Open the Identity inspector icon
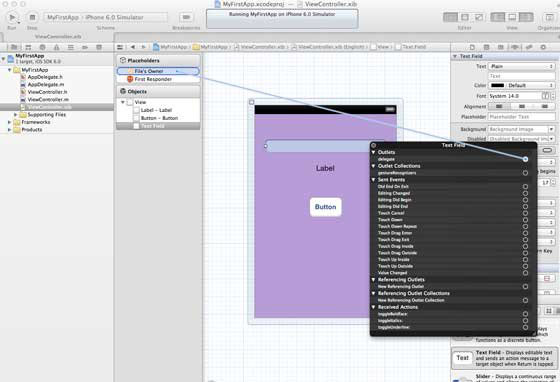 click(500, 47)
